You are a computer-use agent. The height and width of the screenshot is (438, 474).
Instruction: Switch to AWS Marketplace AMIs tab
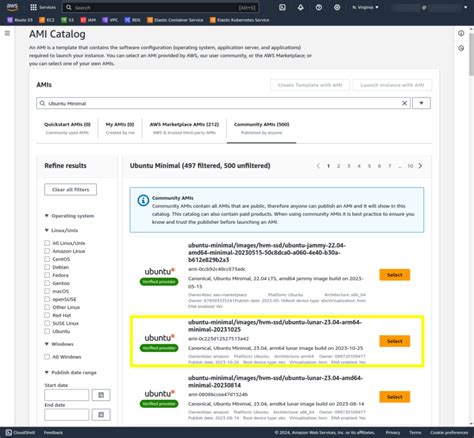(184, 128)
